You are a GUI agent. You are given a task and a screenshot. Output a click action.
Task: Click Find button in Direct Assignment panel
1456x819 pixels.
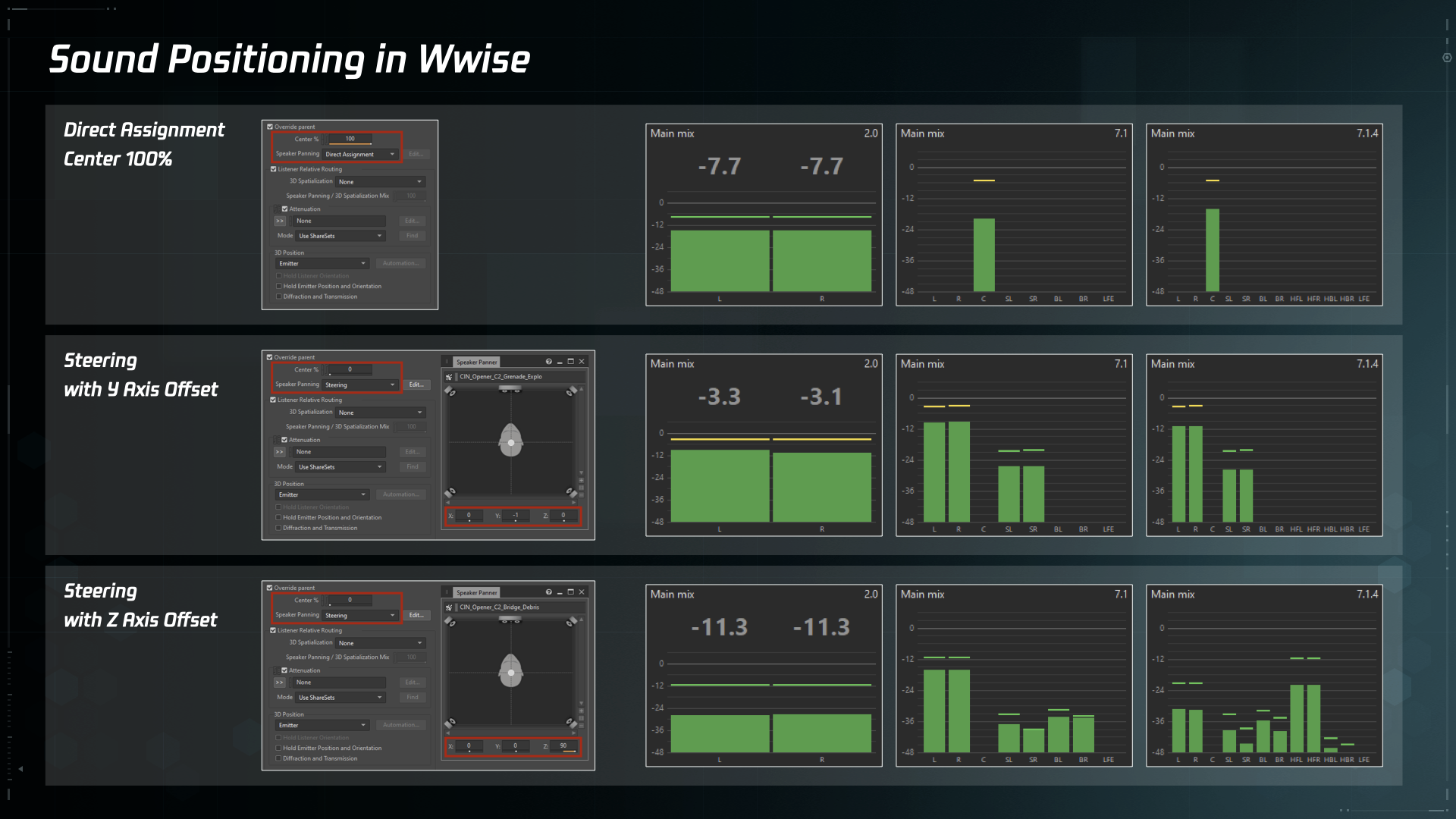click(413, 236)
